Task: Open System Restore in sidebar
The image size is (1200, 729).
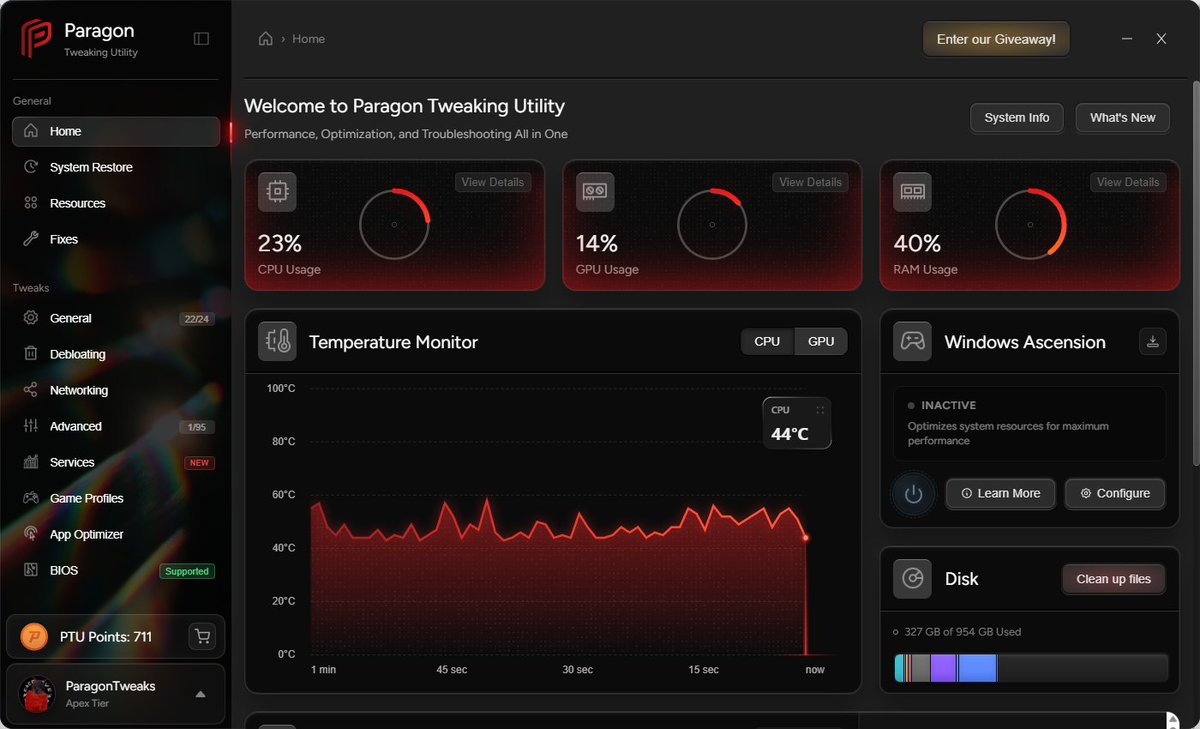Action: pyautogui.click(x=116, y=167)
